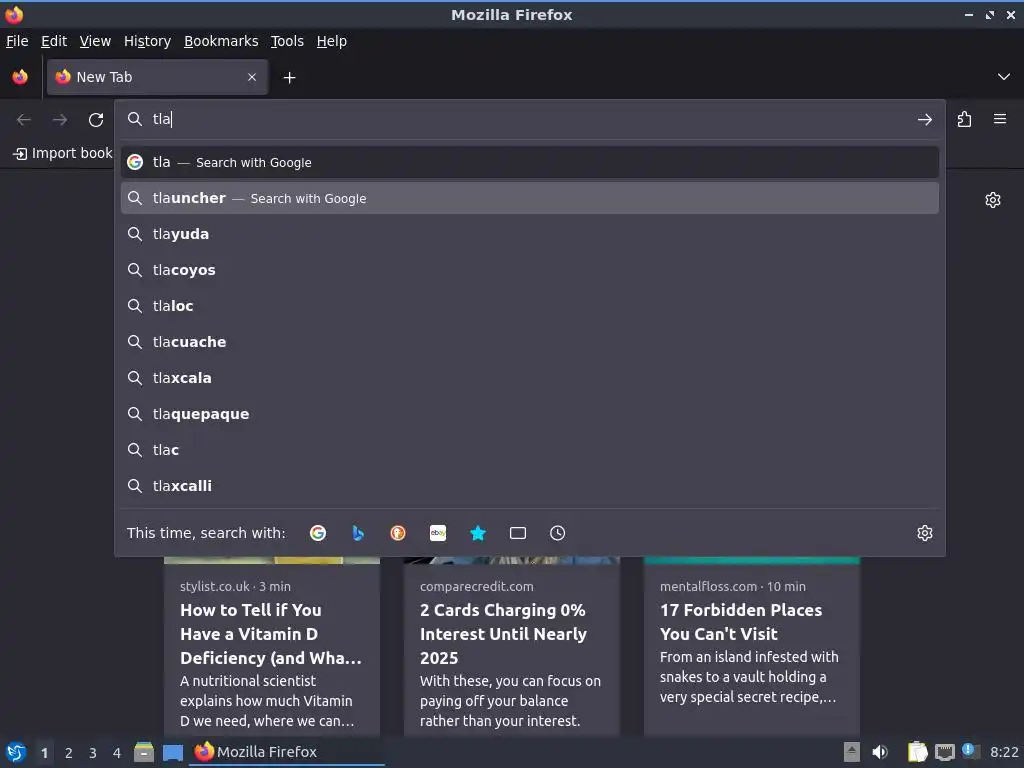
Task: Search this time with eBay icon
Action: point(438,533)
